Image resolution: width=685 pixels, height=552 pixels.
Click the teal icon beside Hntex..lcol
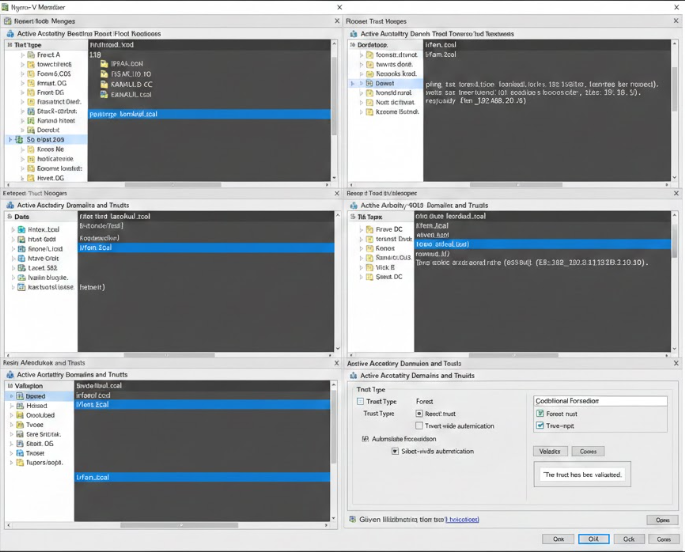click(x=21, y=230)
